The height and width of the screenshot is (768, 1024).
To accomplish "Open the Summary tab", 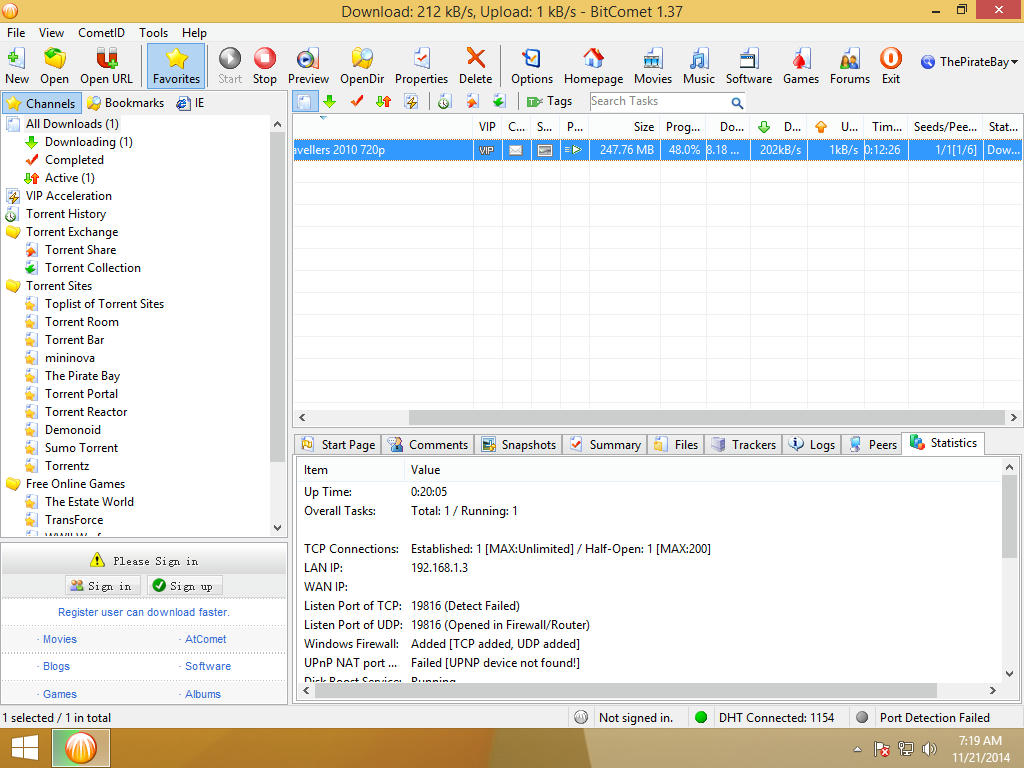I will [x=605, y=445].
